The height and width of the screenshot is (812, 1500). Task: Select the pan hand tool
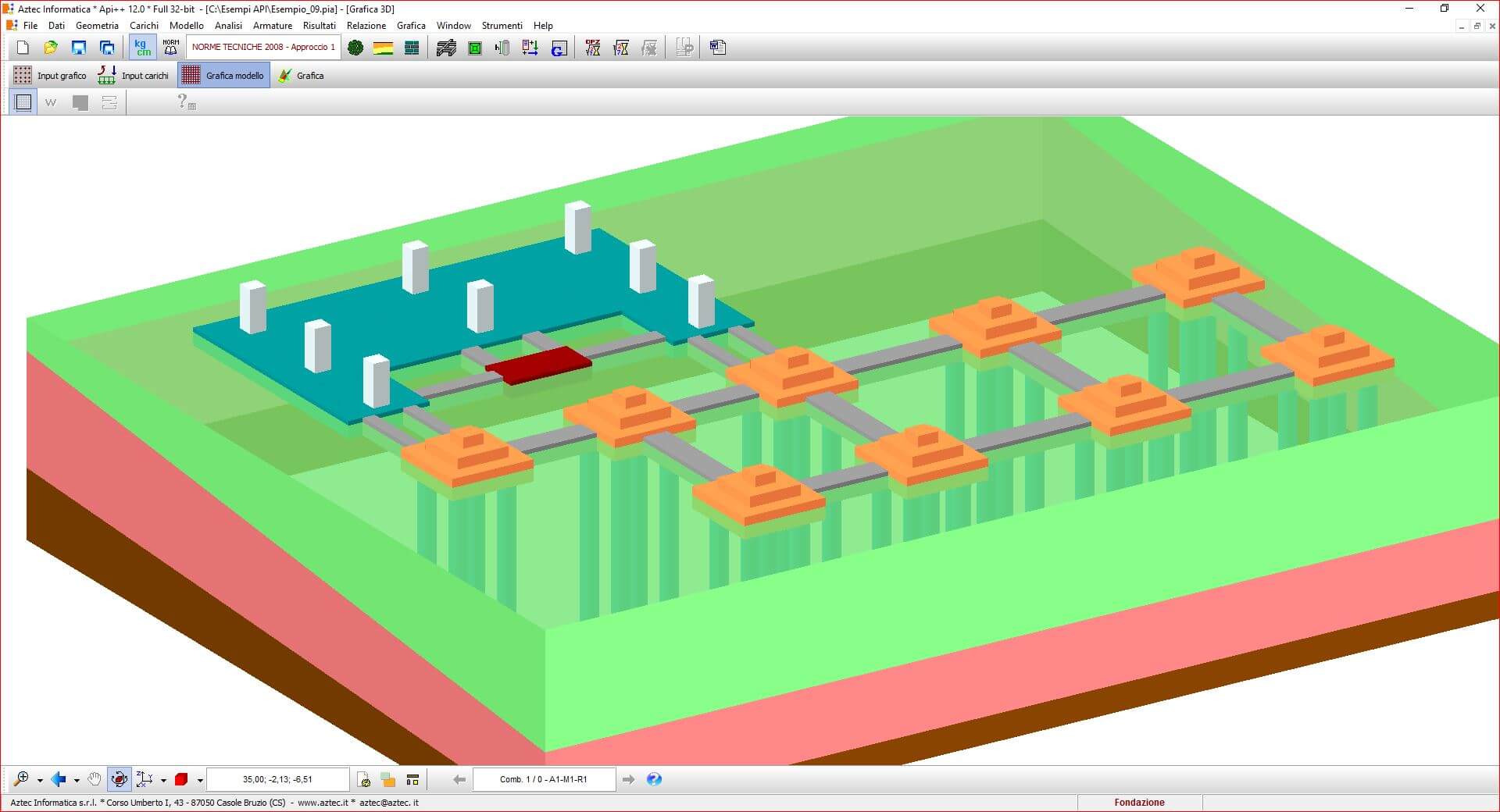[x=95, y=779]
